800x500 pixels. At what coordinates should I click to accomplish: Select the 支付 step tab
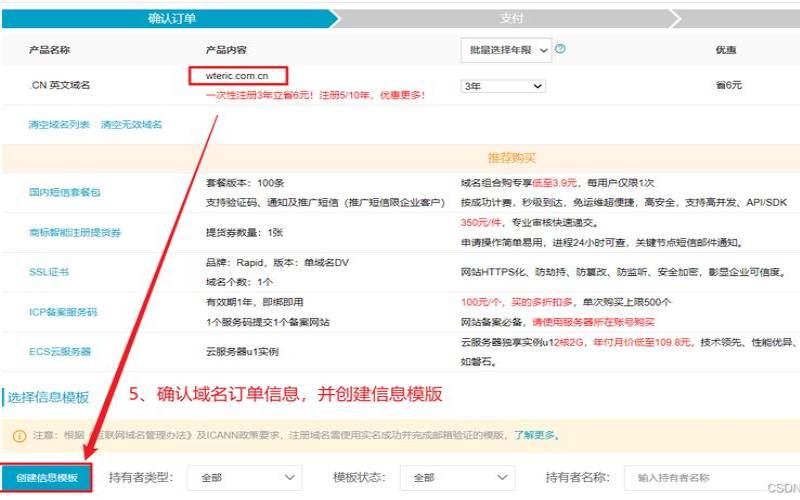[x=510, y=19]
